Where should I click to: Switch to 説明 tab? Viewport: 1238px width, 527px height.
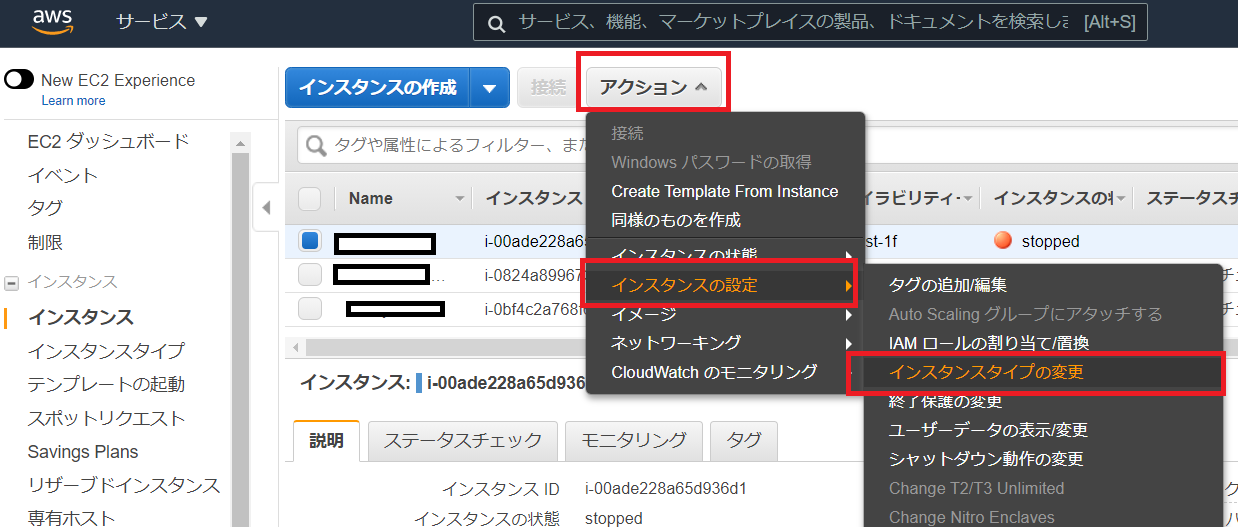coord(326,440)
